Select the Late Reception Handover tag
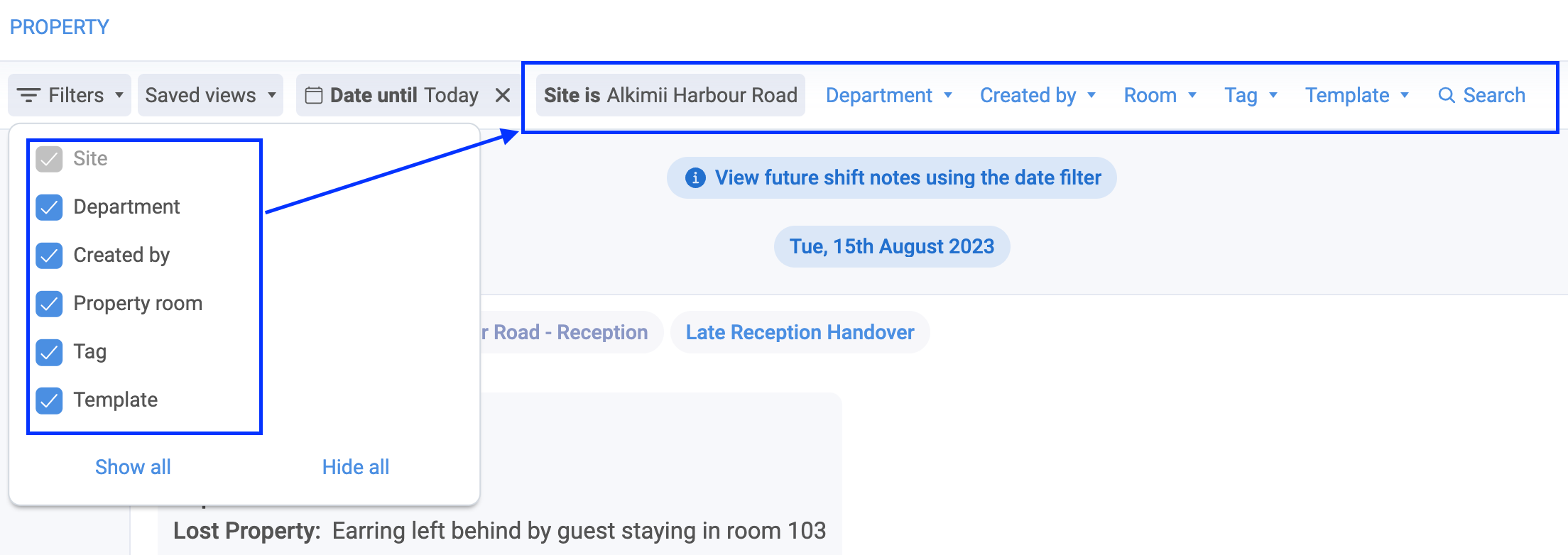The image size is (1568, 555). click(800, 332)
